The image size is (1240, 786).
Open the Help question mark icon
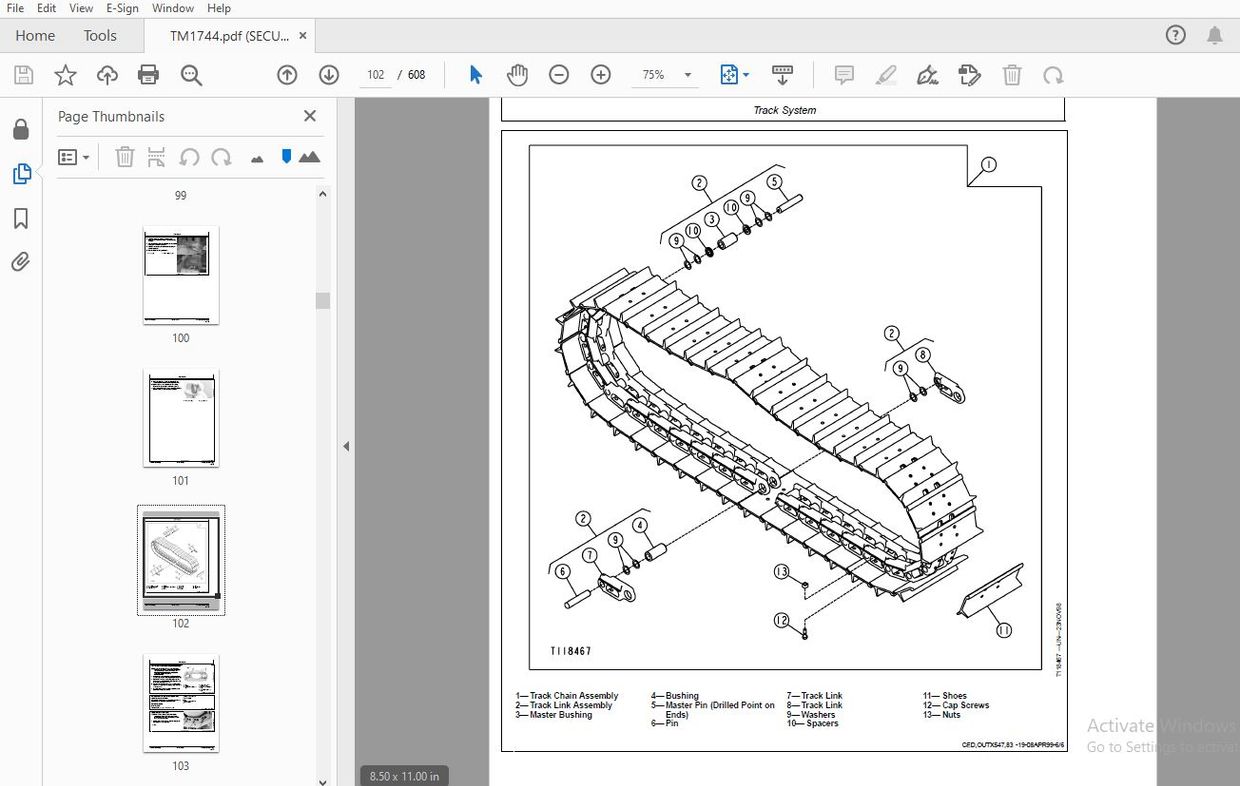pos(1176,35)
